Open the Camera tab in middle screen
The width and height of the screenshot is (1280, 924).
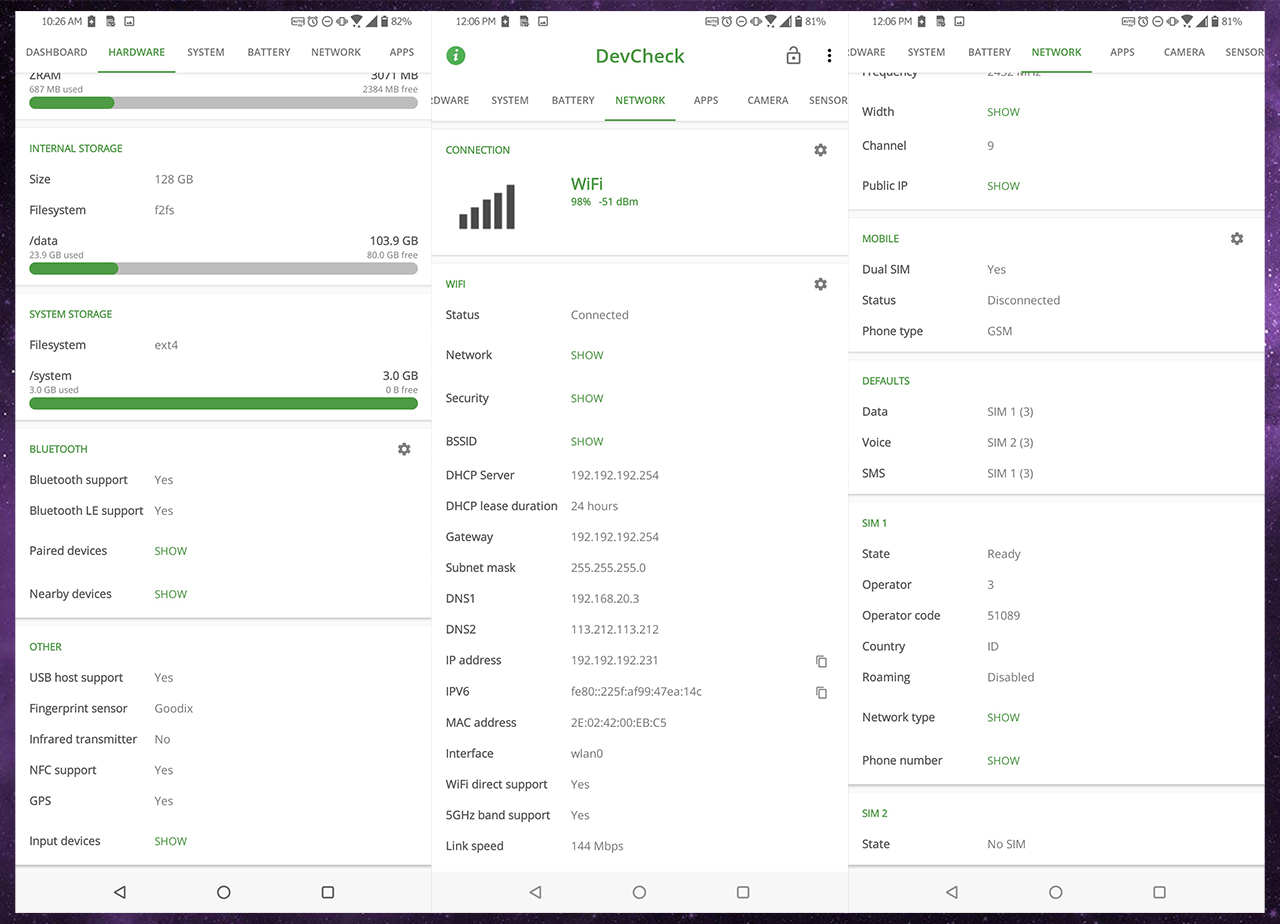point(768,100)
